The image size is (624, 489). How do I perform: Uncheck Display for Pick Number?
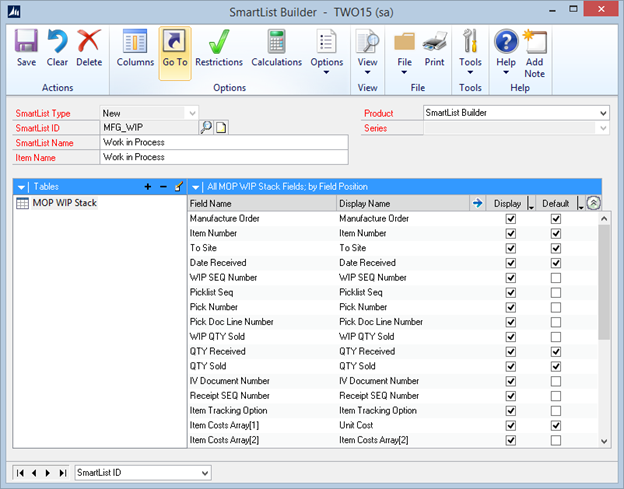click(511, 308)
